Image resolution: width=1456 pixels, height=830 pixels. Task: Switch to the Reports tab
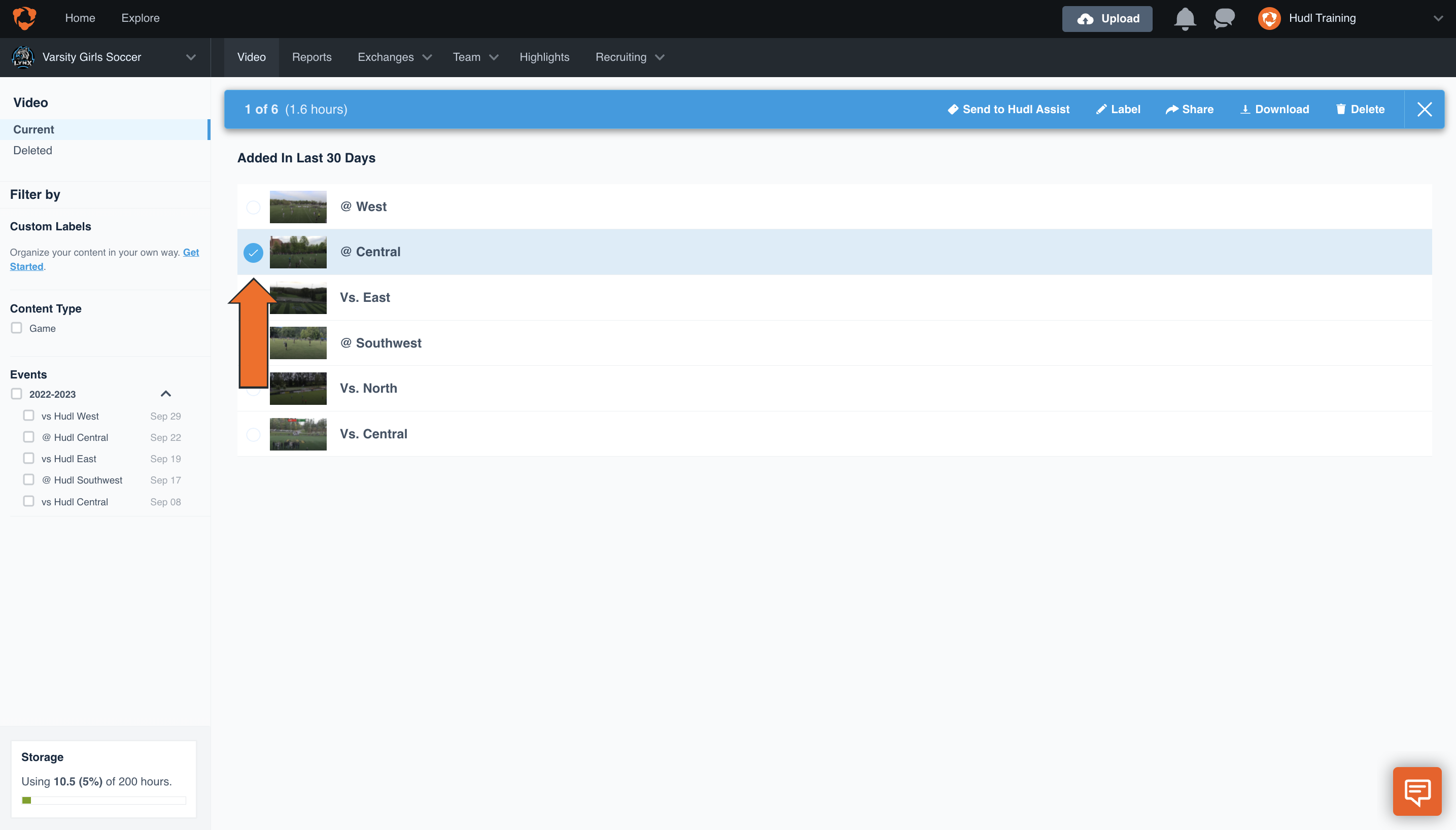pos(311,57)
